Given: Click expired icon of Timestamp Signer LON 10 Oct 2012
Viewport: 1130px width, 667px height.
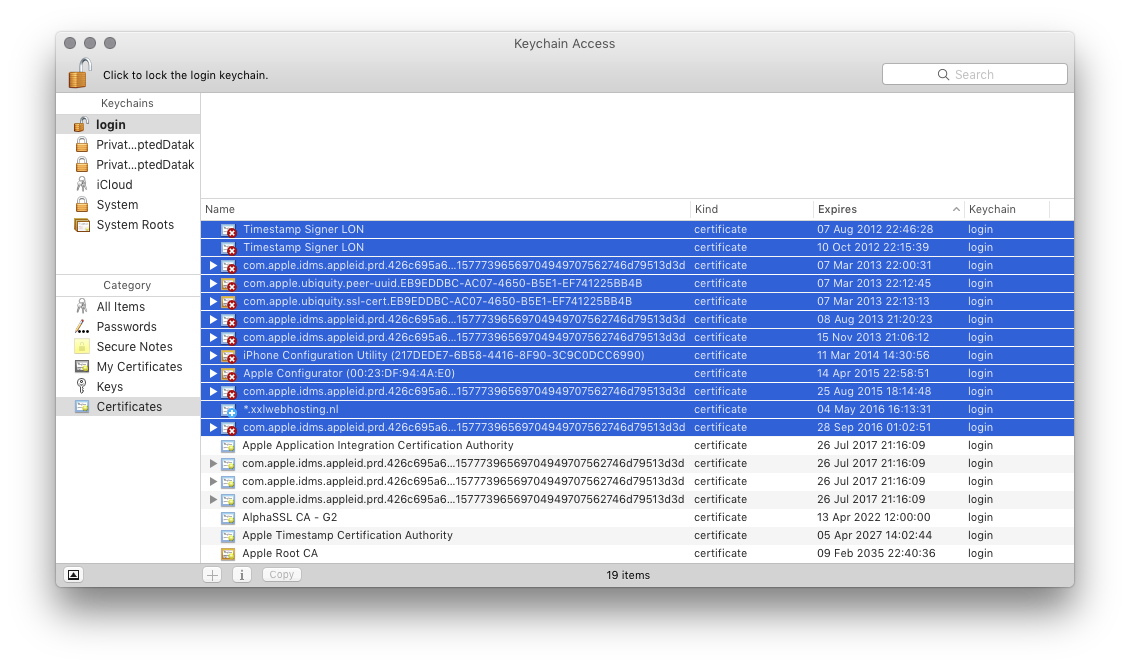Looking at the screenshot, I should [x=228, y=248].
